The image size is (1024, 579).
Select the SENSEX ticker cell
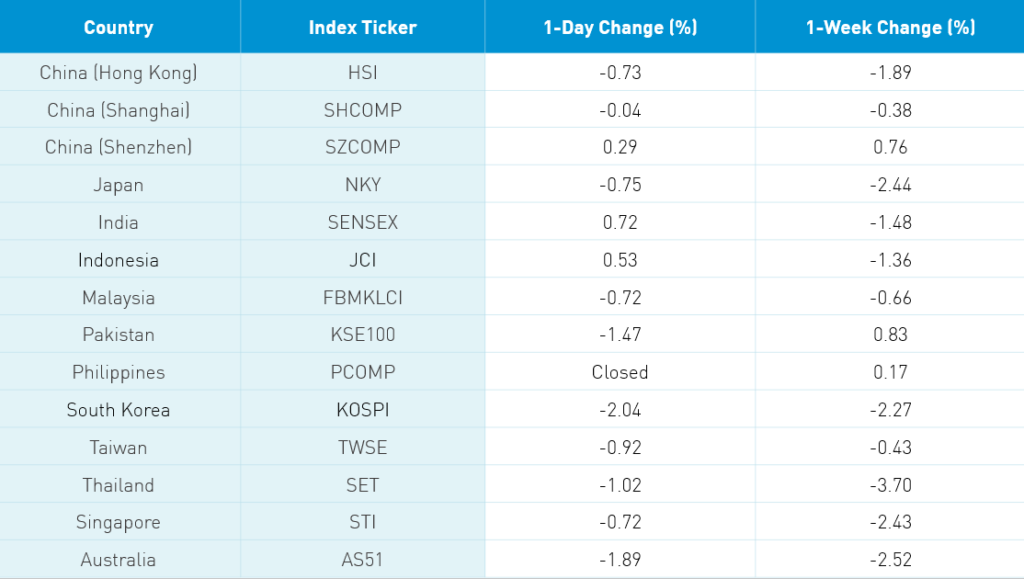(x=362, y=223)
